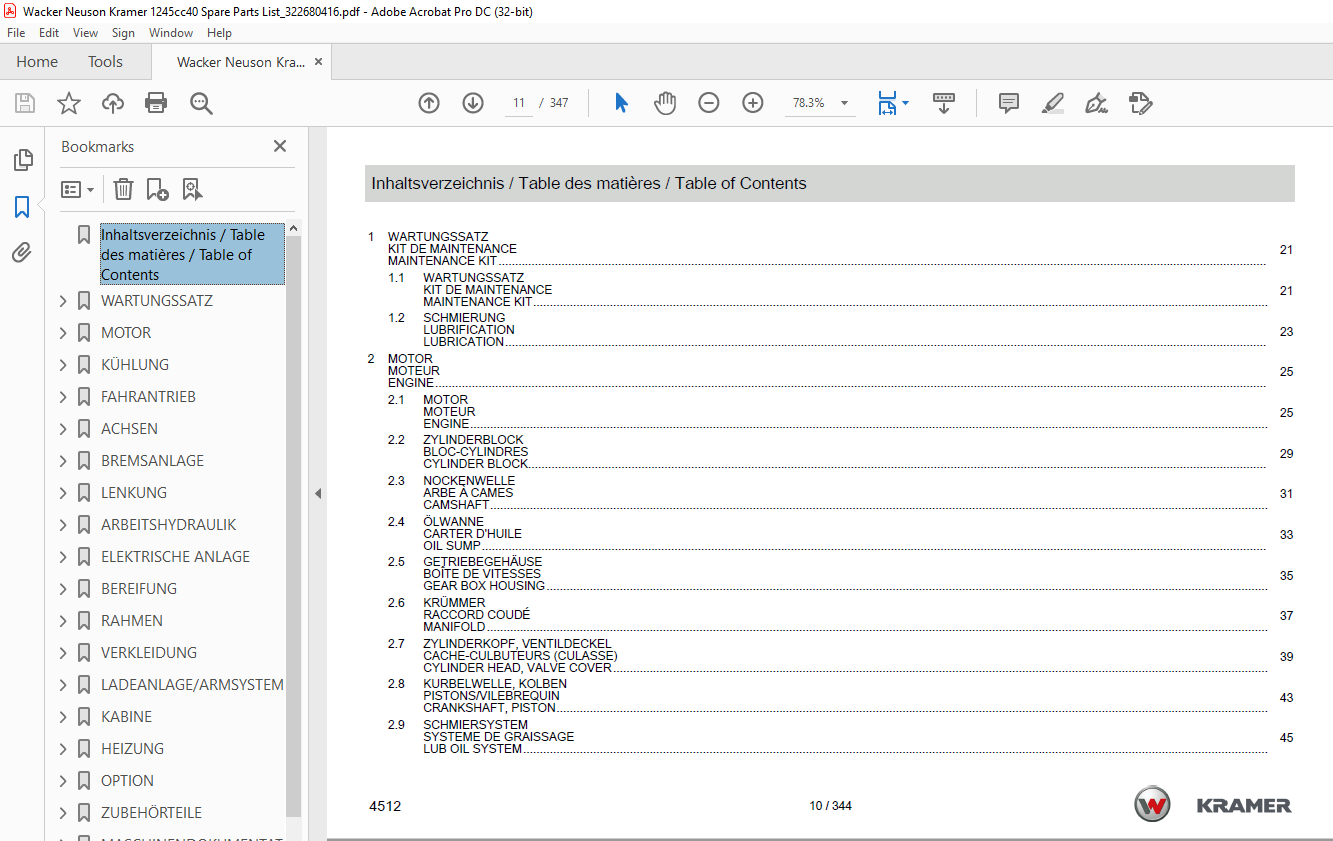The image size is (1333, 841).
Task: Open the zoom level dropdown
Action: click(844, 103)
